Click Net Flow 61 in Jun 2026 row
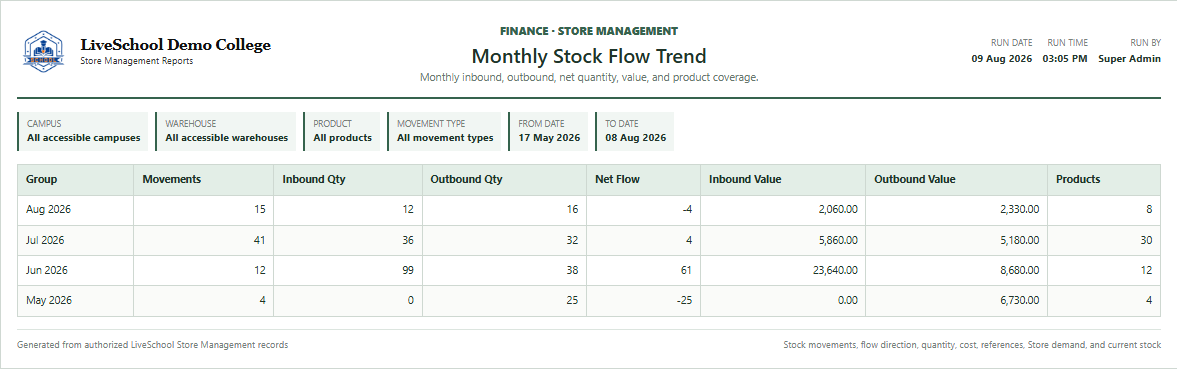This screenshot has height=370, width=1178. click(x=643, y=271)
